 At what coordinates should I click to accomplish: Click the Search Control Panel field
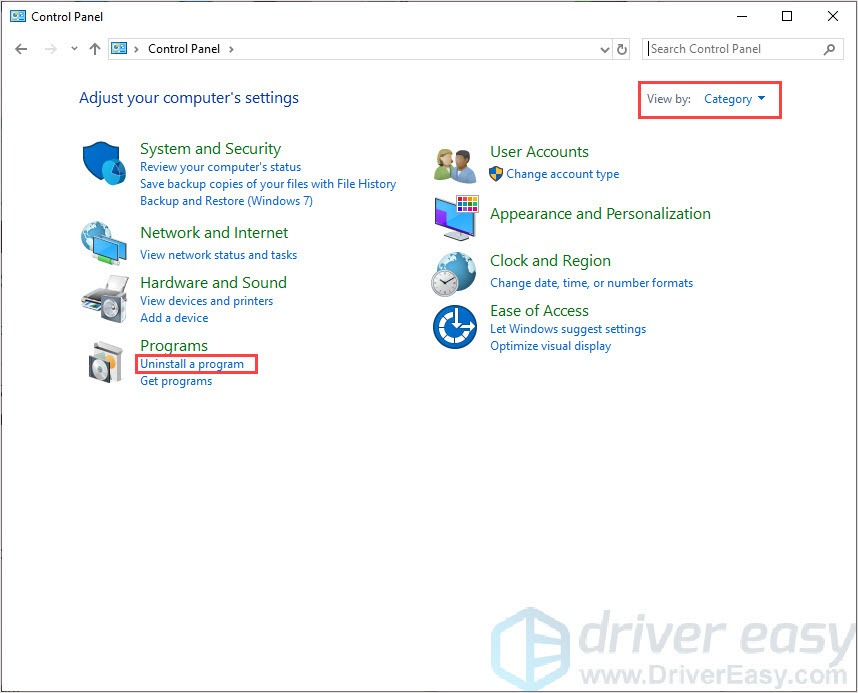click(735, 49)
